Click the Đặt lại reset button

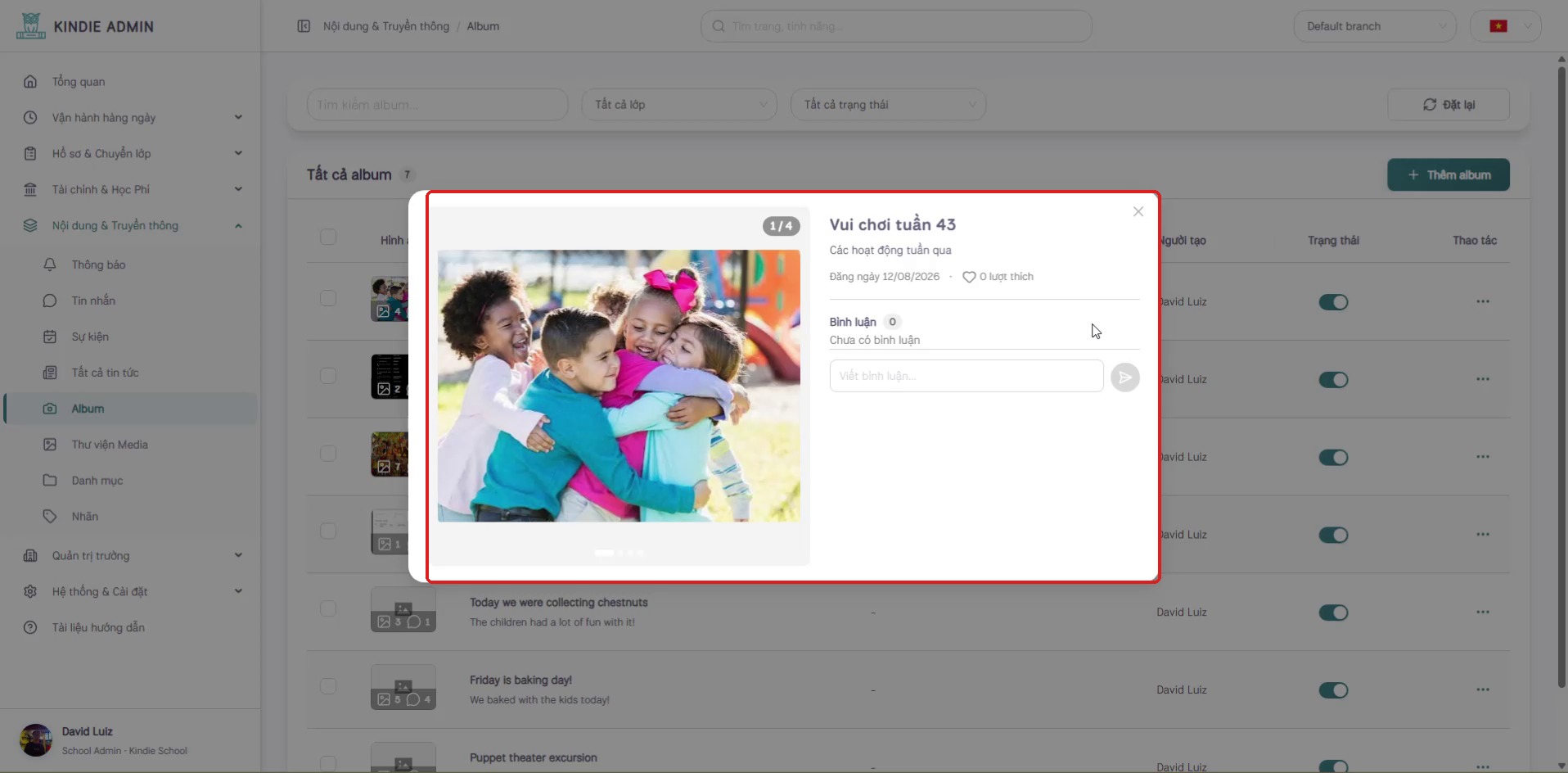1449,105
